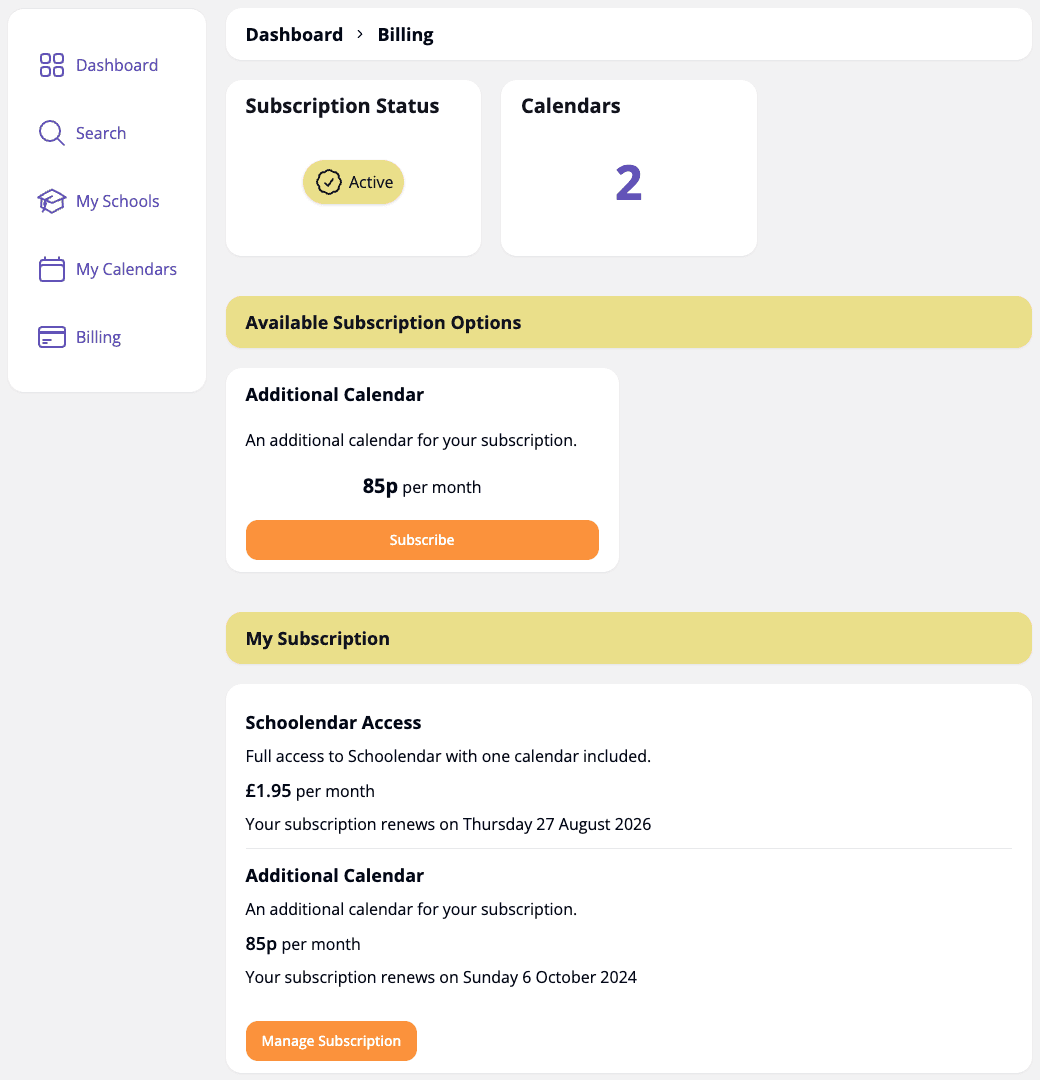Image resolution: width=1040 pixels, height=1080 pixels.
Task: Open the My Calendars sidebar link
Action: (x=126, y=270)
